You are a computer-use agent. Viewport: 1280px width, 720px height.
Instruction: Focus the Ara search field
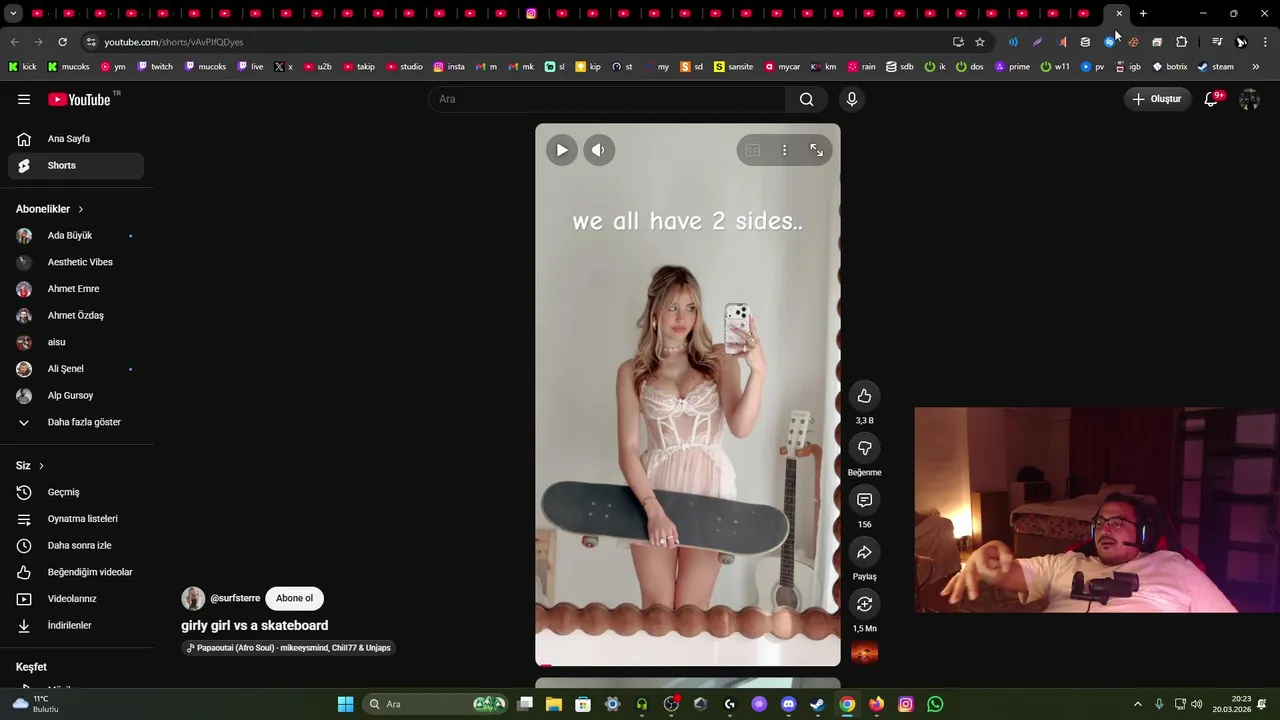(x=607, y=99)
